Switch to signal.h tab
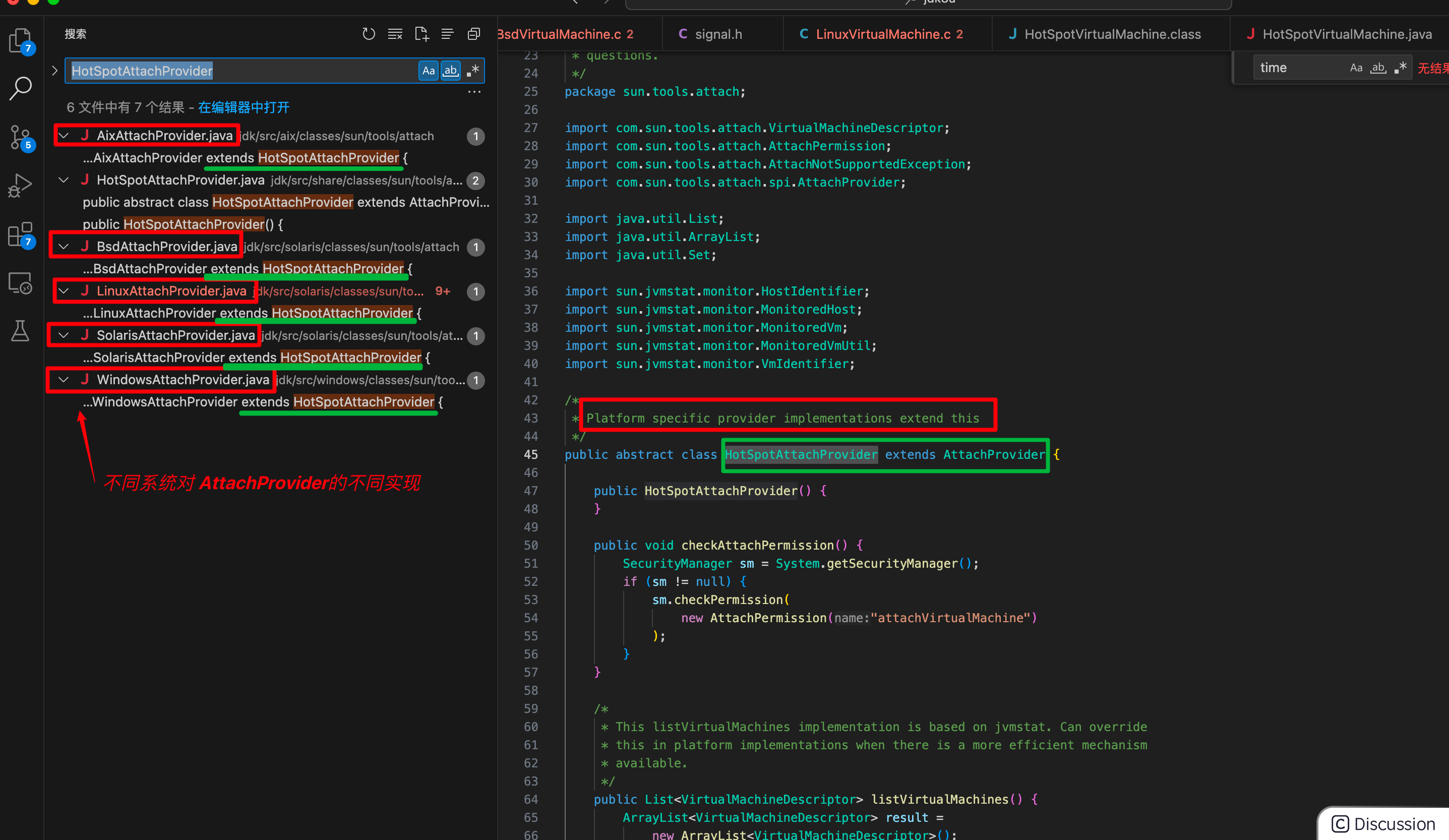 tap(722, 34)
